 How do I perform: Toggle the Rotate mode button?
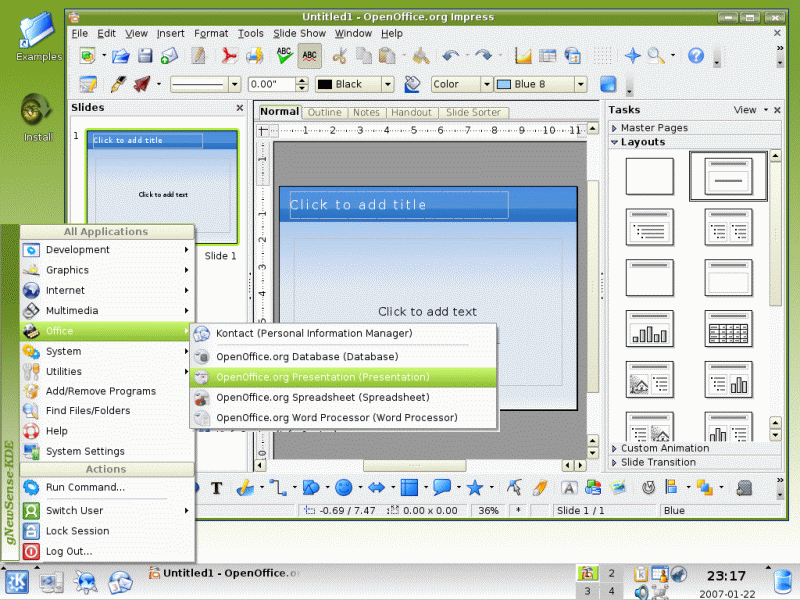coord(648,488)
